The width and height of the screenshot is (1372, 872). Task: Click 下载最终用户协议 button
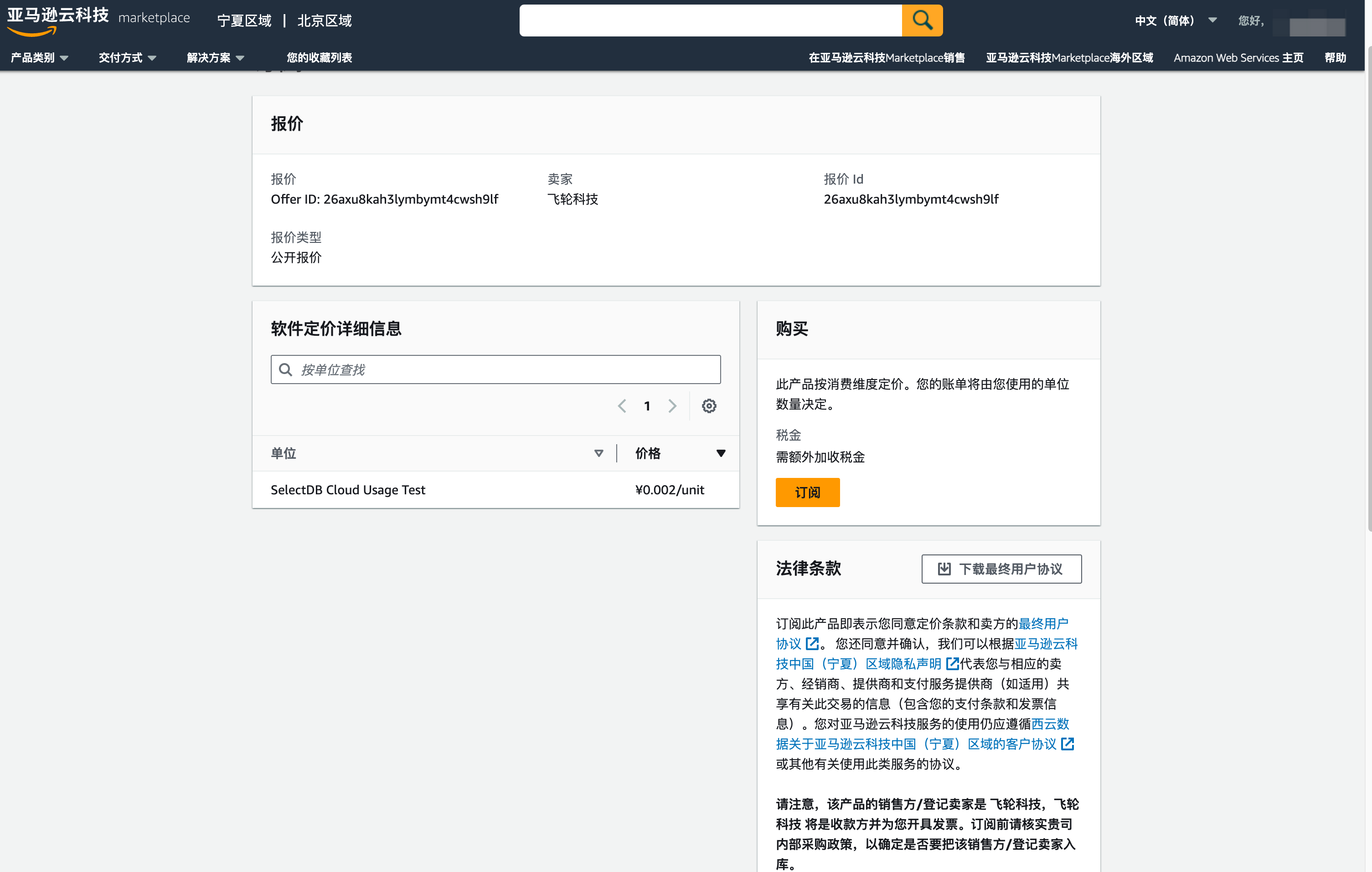coord(1001,569)
